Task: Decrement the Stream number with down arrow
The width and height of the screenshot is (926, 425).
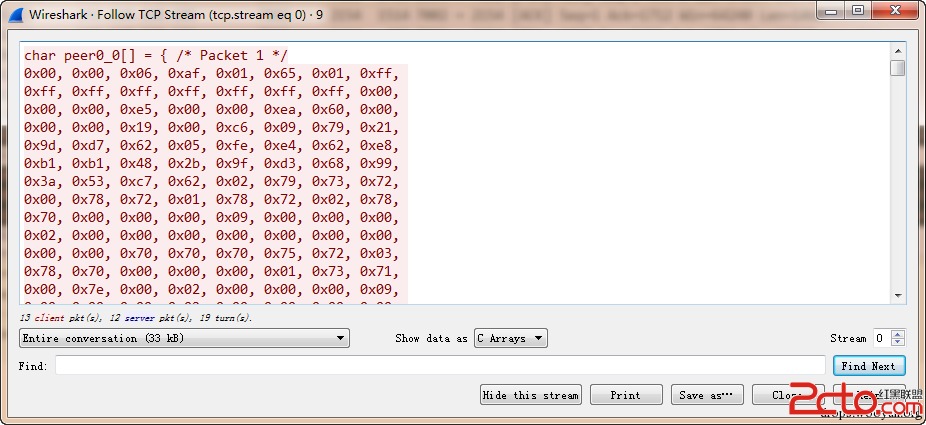Action: coord(897,343)
